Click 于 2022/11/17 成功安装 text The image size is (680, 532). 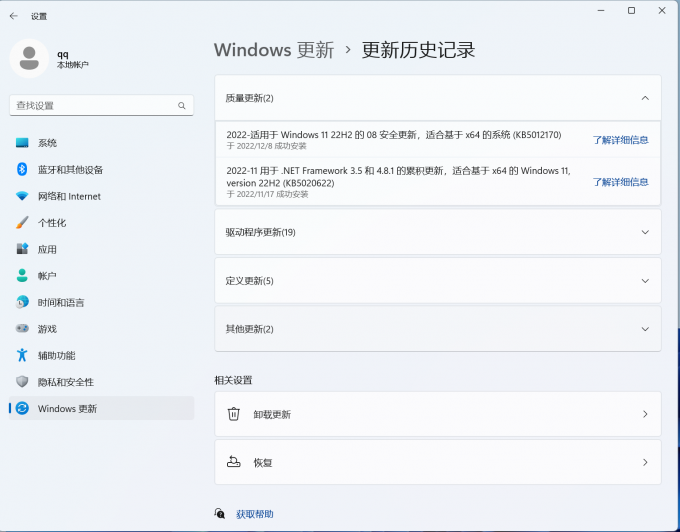point(267,194)
